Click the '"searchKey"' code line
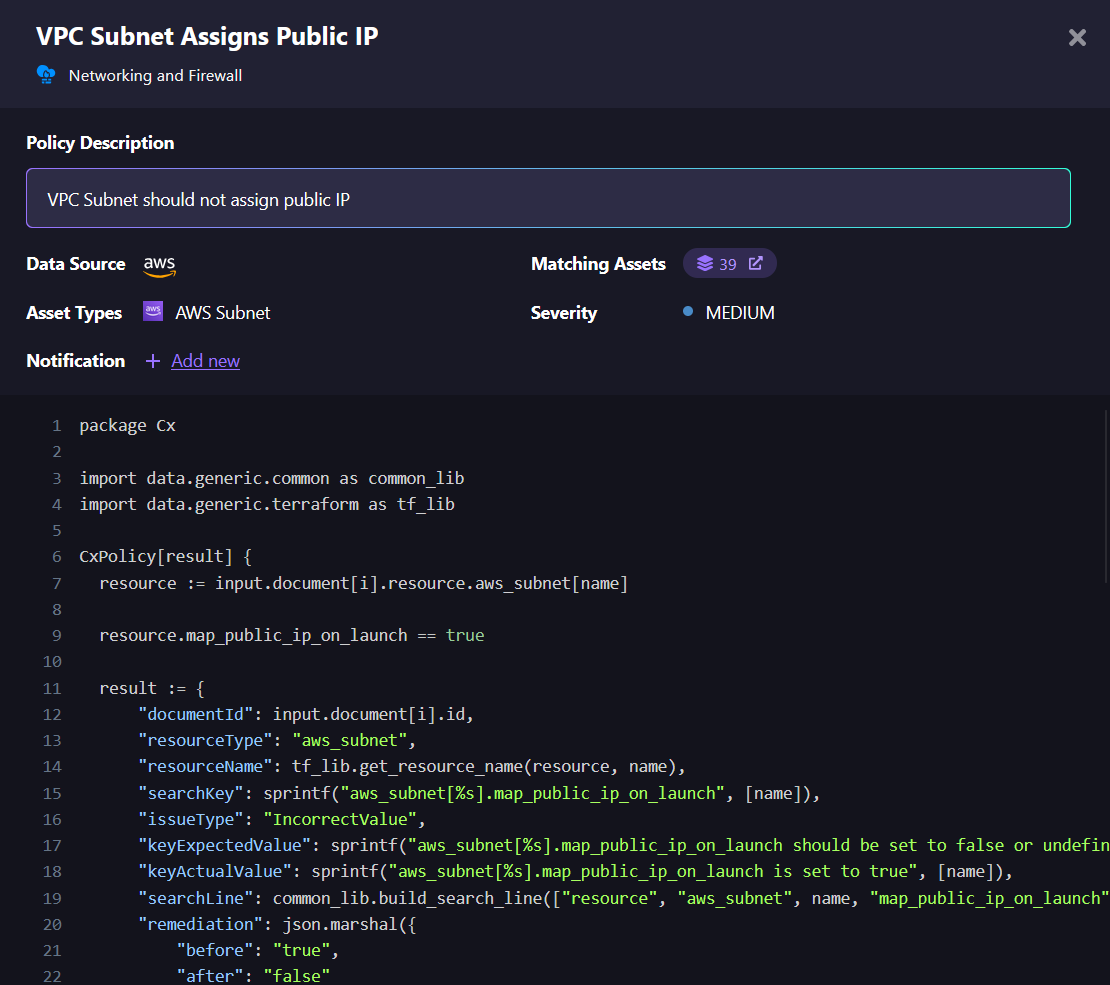The width and height of the screenshot is (1110, 985). pyautogui.click(x=479, y=794)
